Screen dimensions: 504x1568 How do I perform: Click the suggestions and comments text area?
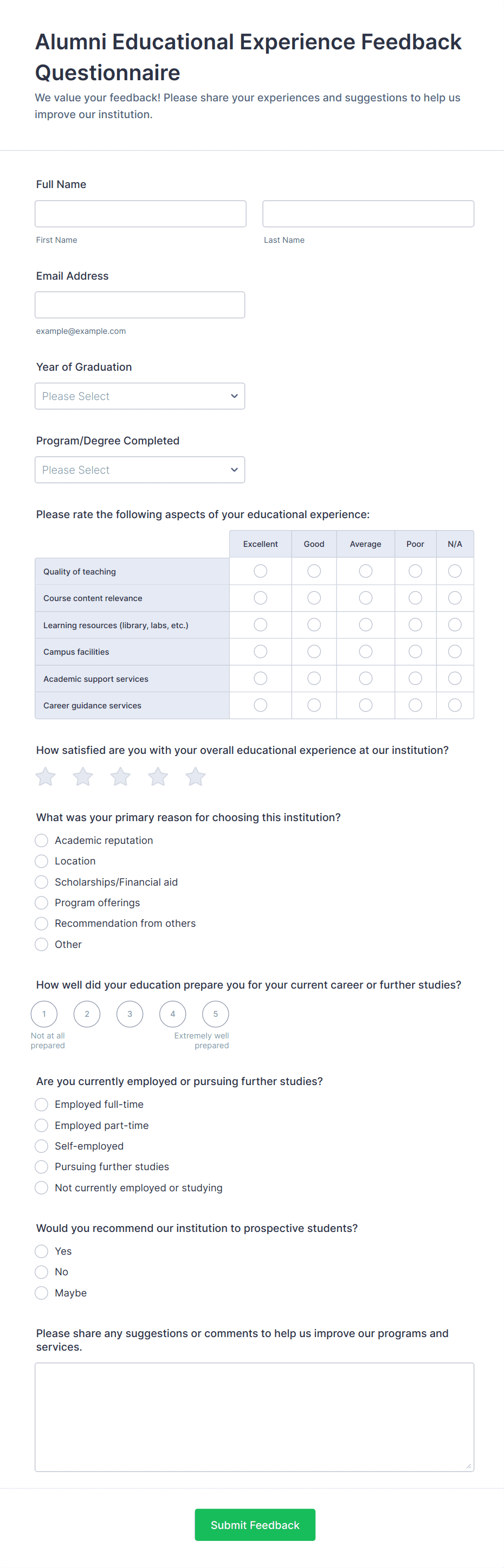pyautogui.click(x=254, y=1416)
